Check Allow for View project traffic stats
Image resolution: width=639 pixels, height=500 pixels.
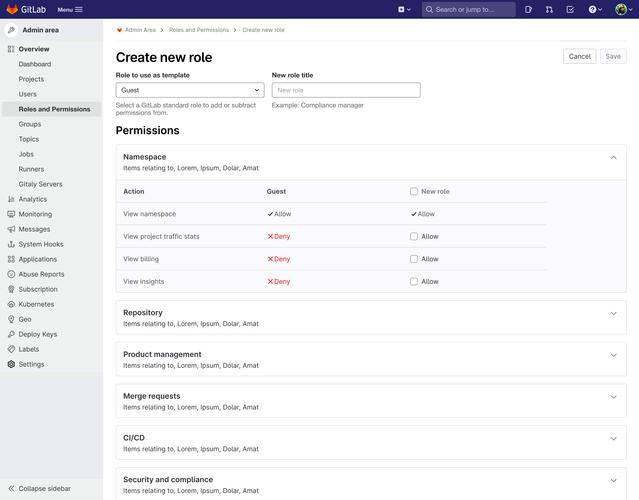(414, 236)
